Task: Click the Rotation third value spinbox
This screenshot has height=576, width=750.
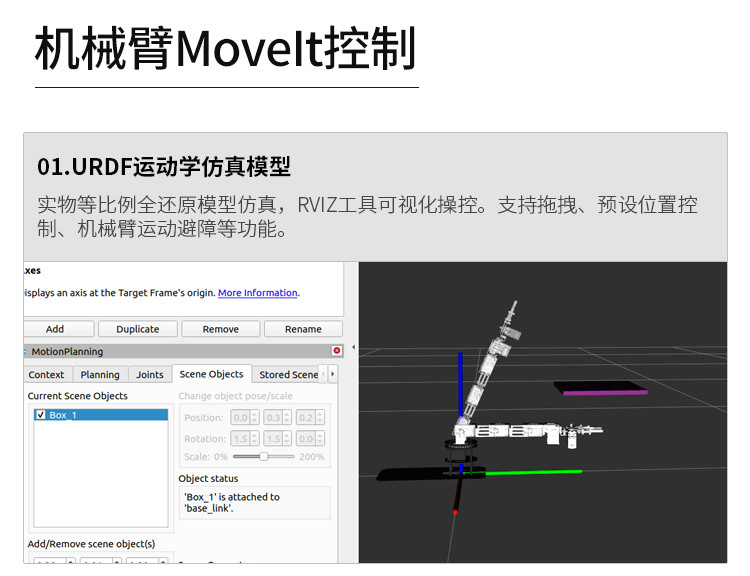Action: tap(310, 438)
